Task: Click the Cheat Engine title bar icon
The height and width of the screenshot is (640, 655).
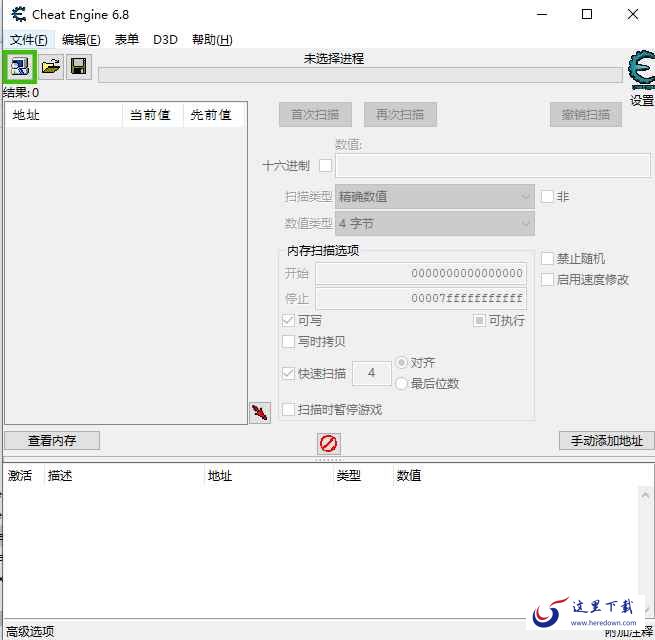Action: (x=18, y=15)
